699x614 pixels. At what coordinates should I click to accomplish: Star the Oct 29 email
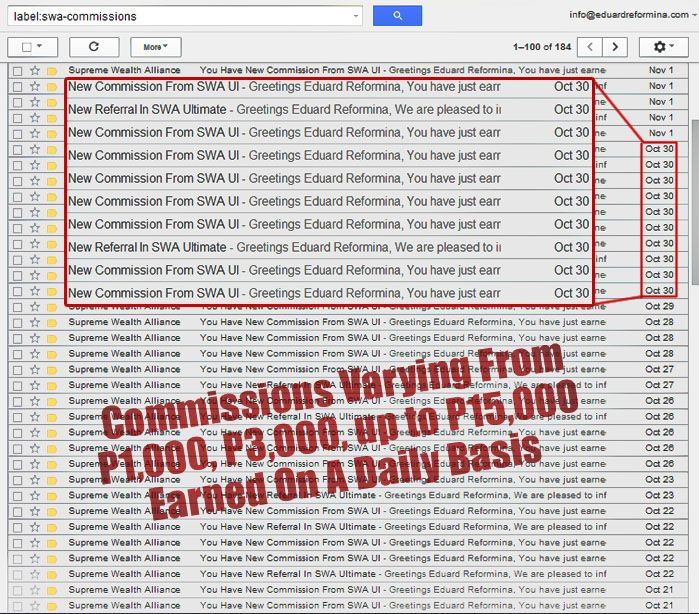point(35,307)
